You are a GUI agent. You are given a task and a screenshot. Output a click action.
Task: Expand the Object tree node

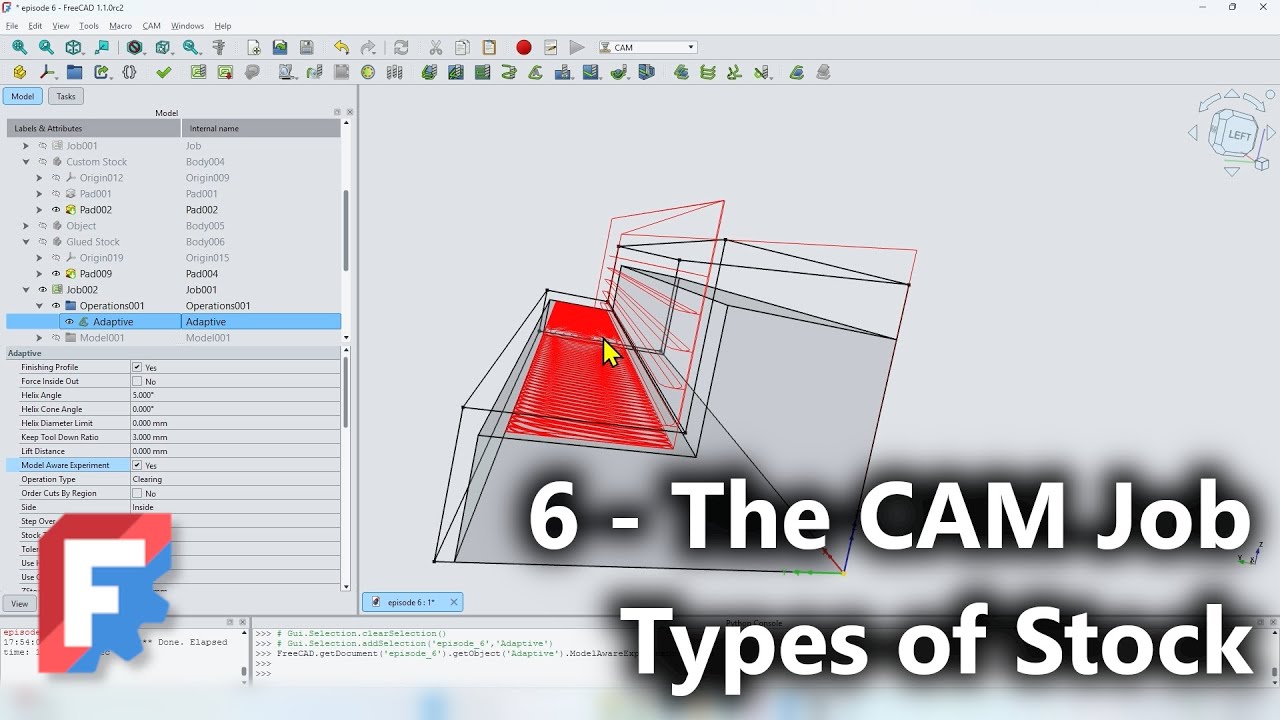point(26,226)
